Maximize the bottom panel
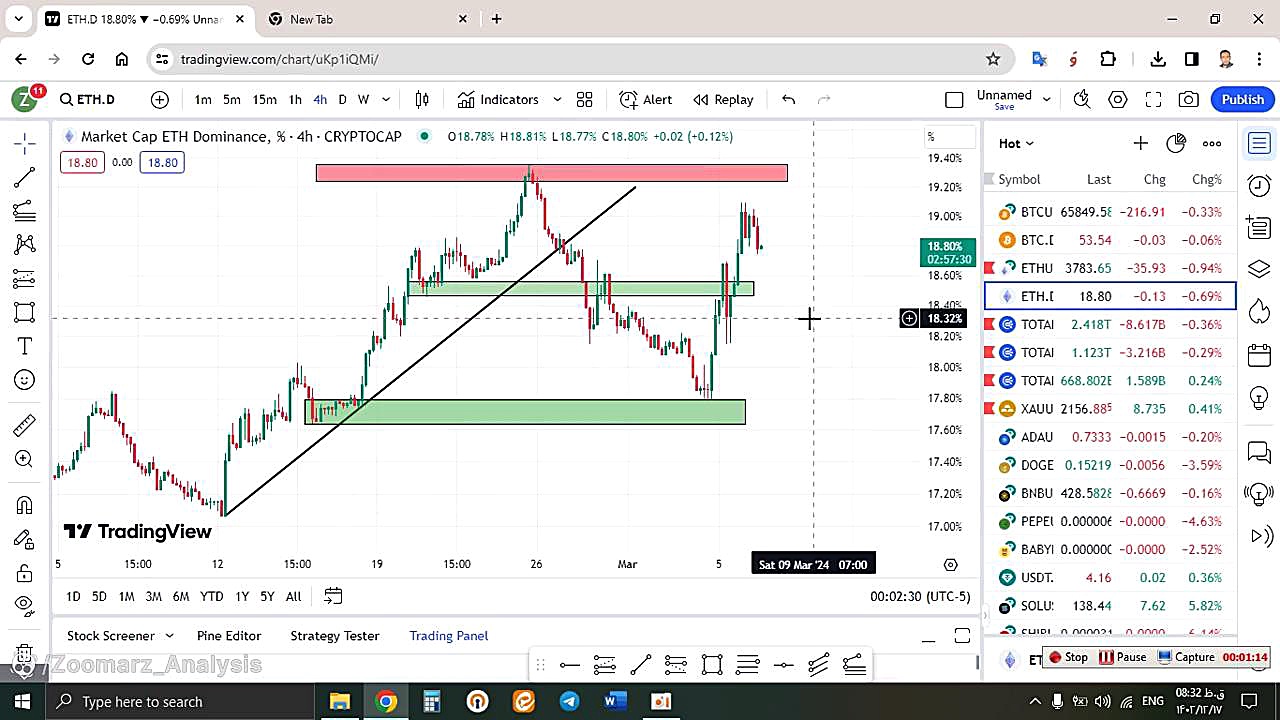 [x=962, y=636]
